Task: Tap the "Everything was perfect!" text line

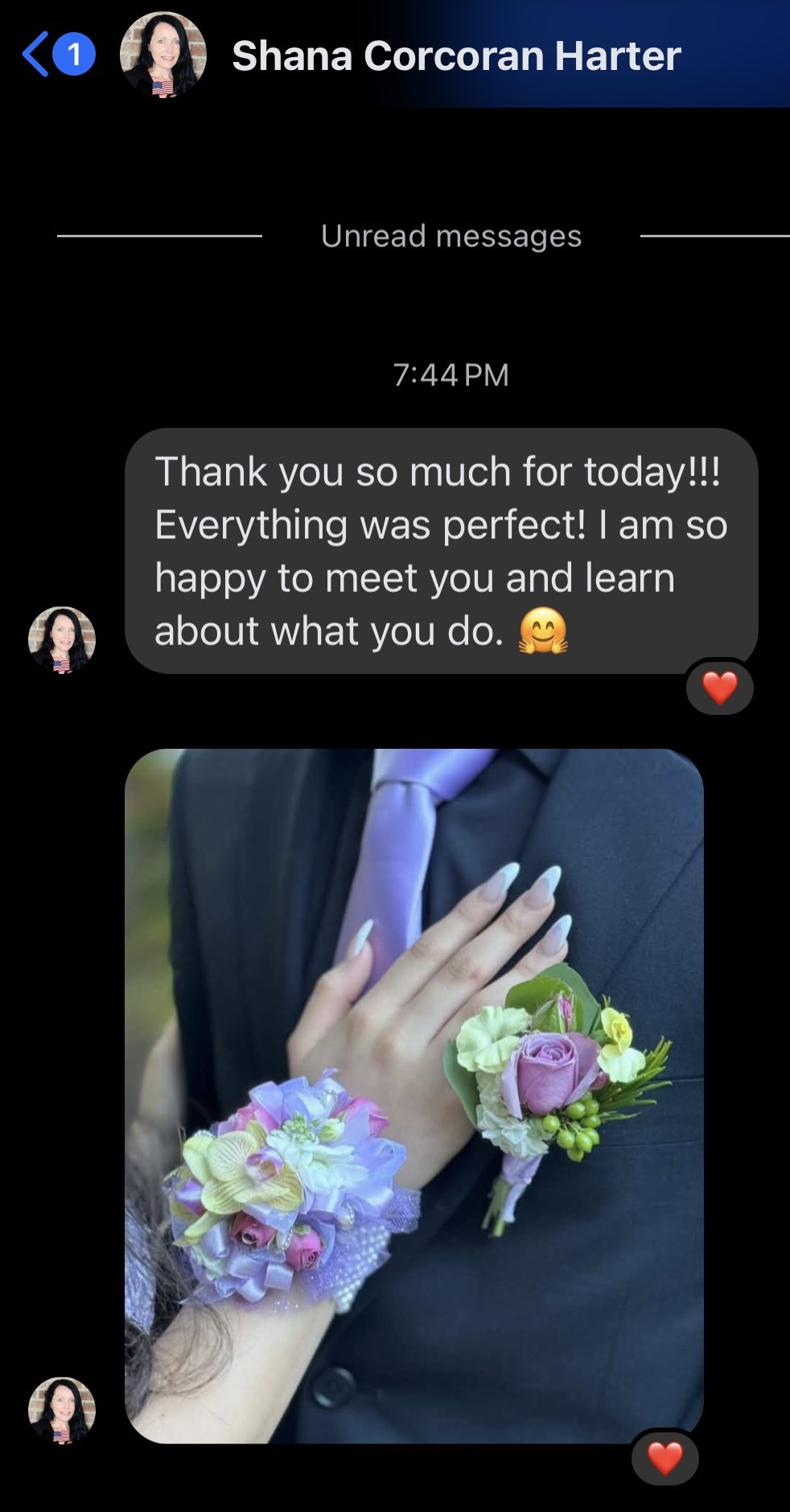Action: tap(370, 525)
